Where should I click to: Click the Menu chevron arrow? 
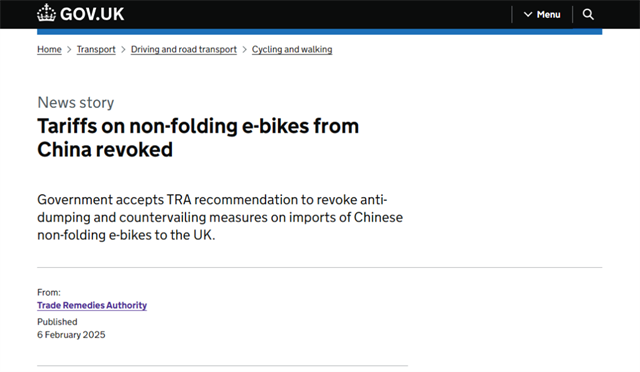click(528, 14)
